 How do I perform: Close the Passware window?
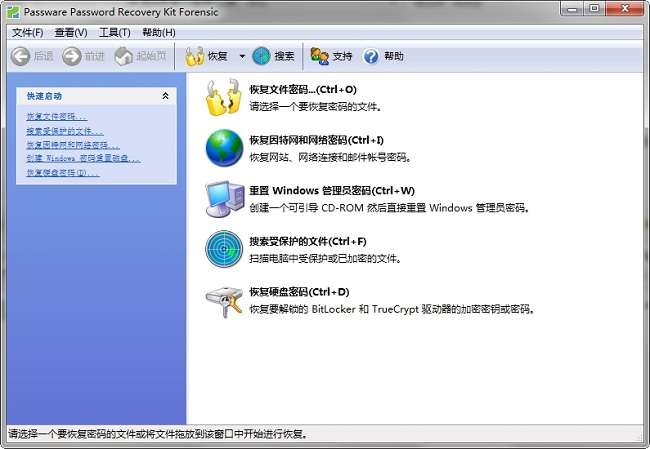pos(624,9)
